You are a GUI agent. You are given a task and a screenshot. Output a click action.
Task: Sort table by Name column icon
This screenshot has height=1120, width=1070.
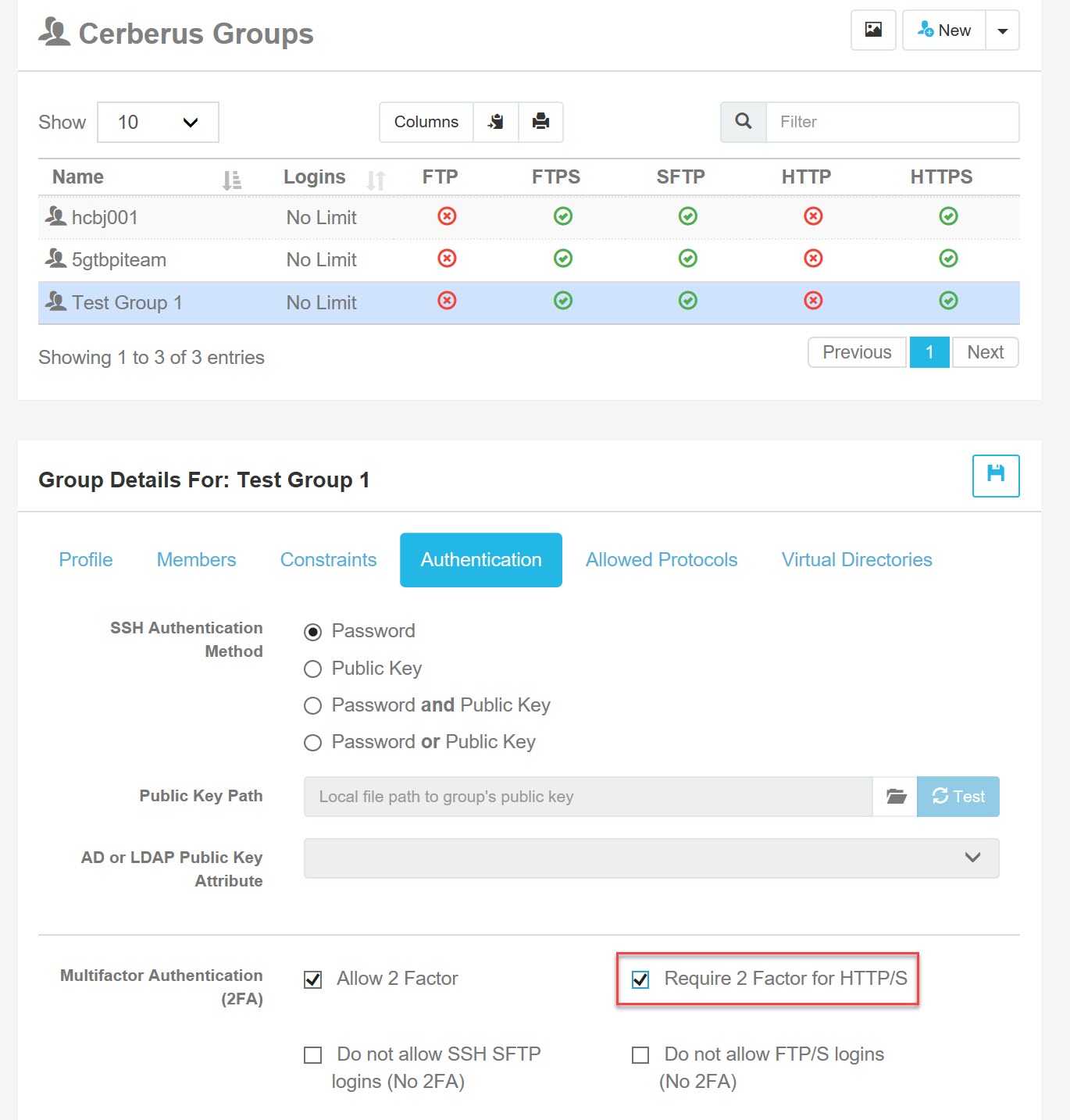[232, 180]
